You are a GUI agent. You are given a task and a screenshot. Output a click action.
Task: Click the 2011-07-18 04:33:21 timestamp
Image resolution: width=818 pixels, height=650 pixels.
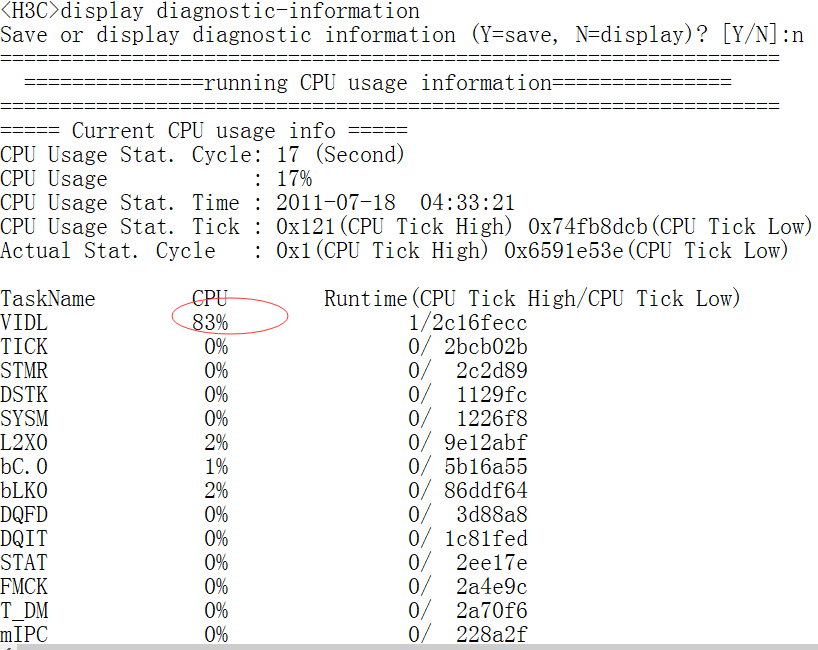coord(396,203)
